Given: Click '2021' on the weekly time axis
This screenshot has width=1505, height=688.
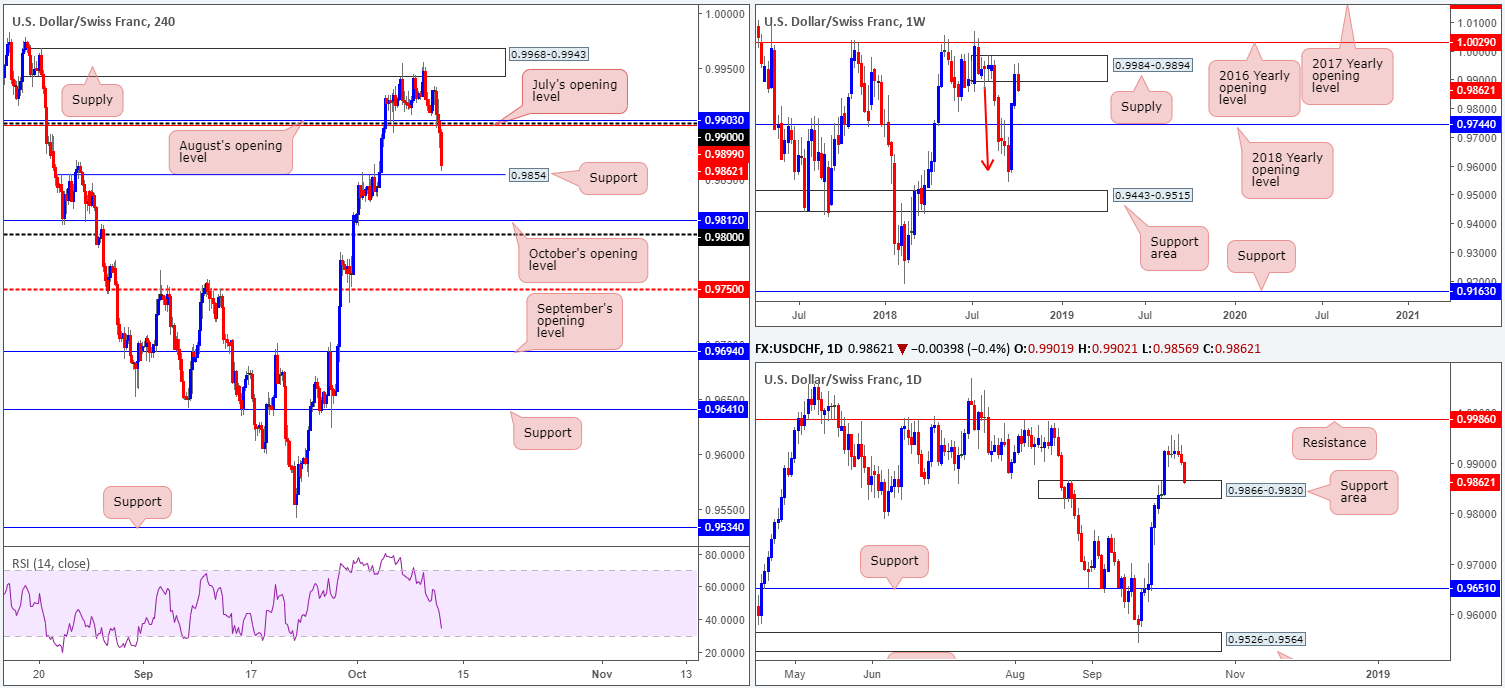Looking at the screenshot, I should pos(1406,314).
